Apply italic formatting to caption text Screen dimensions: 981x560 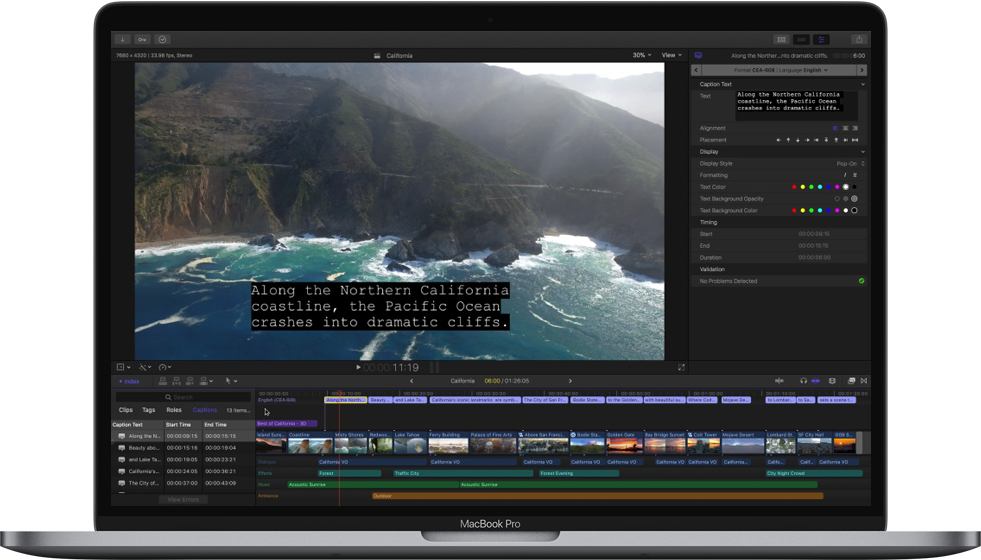pyautogui.click(x=845, y=175)
